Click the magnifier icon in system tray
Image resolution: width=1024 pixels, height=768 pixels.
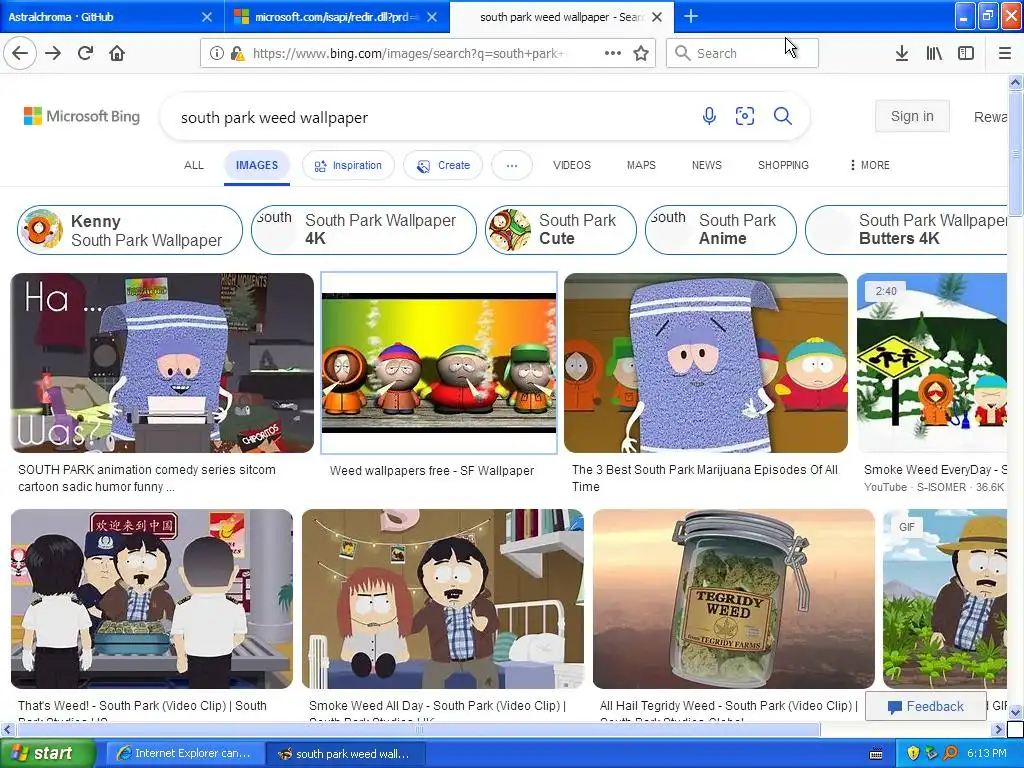tap(950, 753)
